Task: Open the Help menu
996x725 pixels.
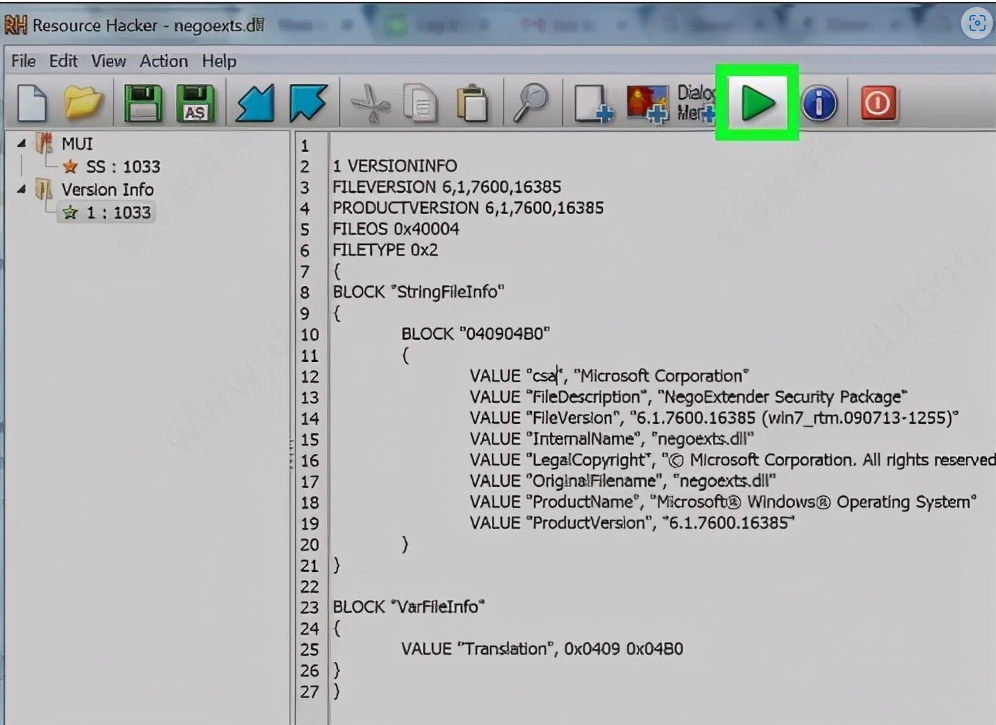Action: pos(219,61)
